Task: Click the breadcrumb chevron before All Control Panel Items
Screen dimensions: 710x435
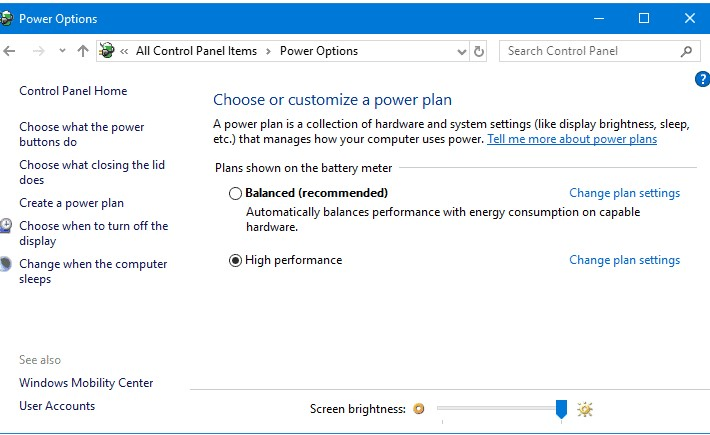Action: click(x=124, y=51)
